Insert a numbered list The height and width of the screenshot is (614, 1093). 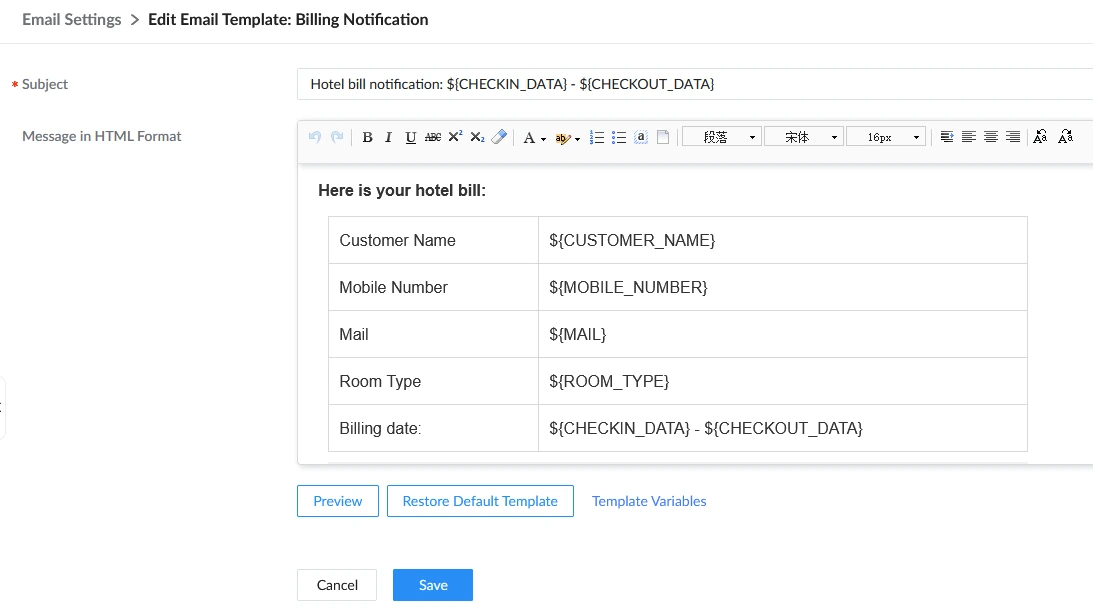pos(597,137)
